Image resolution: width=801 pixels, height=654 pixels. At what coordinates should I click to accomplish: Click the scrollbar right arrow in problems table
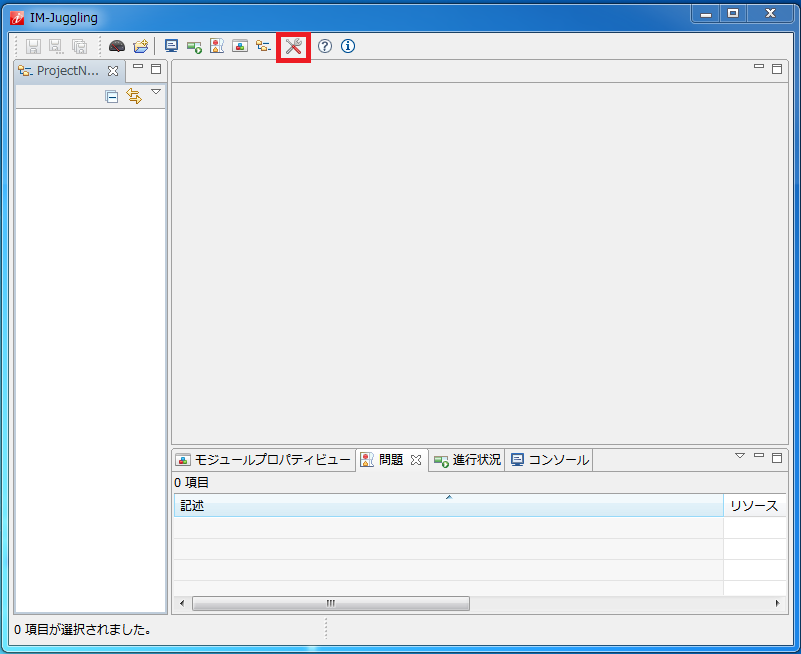pos(778,603)
